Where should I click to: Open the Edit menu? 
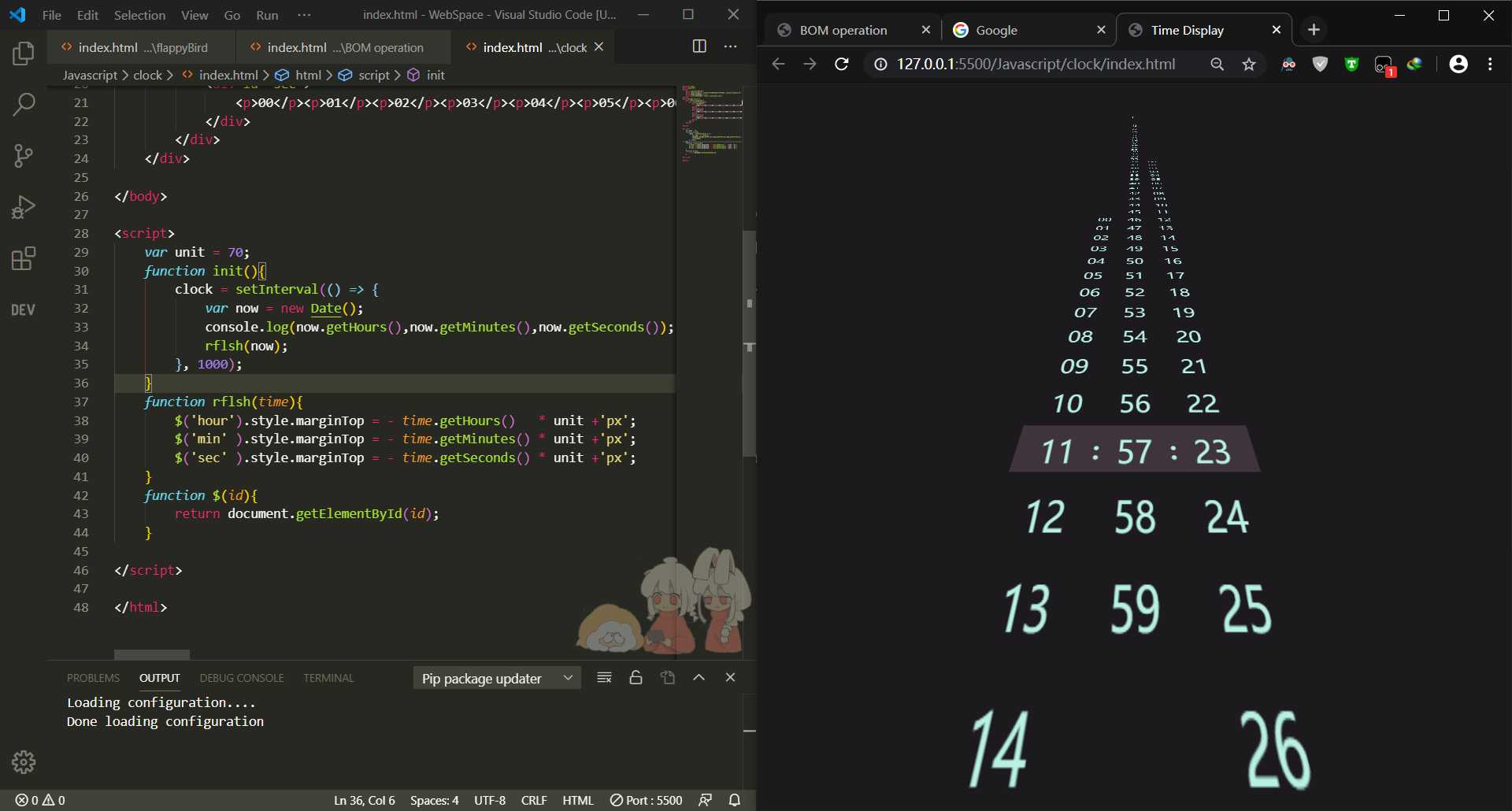pos(87,15)
